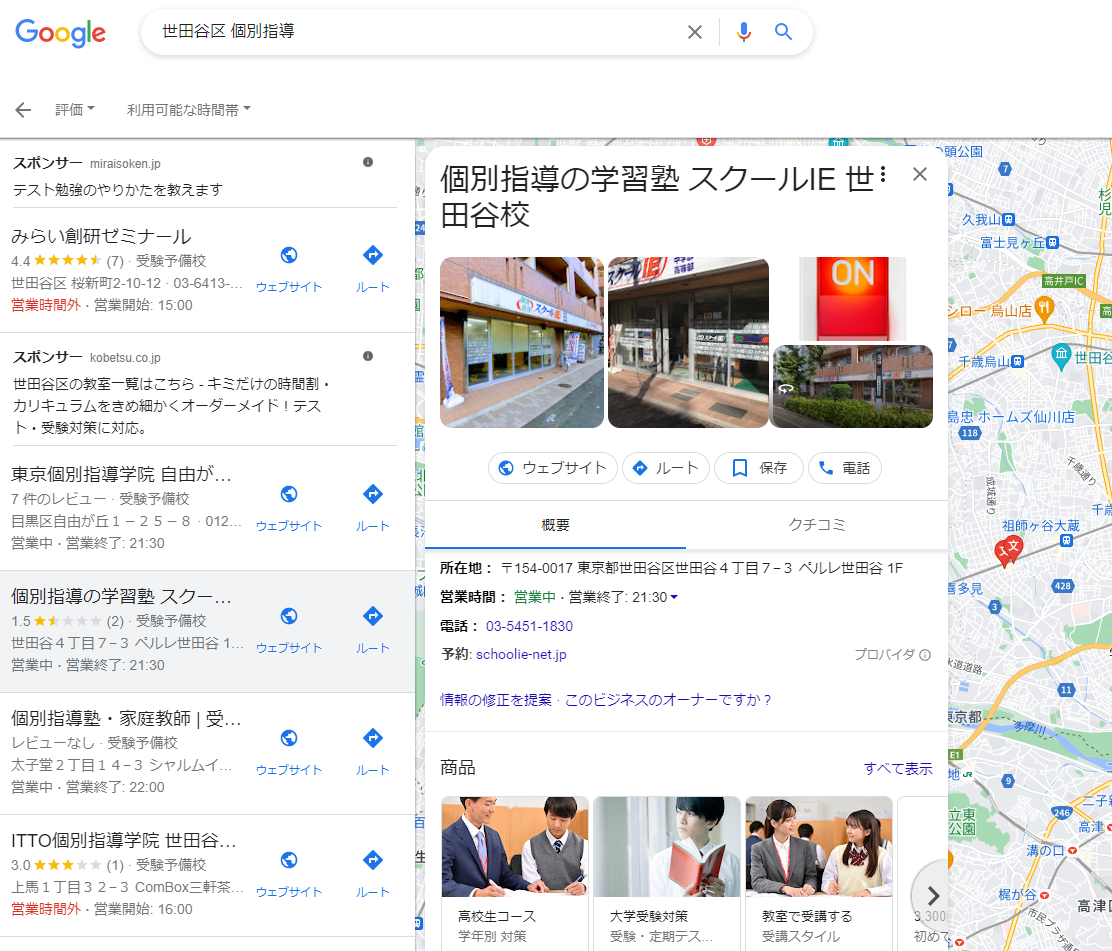The height and width of the screenshot is (951, 1112).
Task: Save the place with 保存 button
Action: pos(759,468)
